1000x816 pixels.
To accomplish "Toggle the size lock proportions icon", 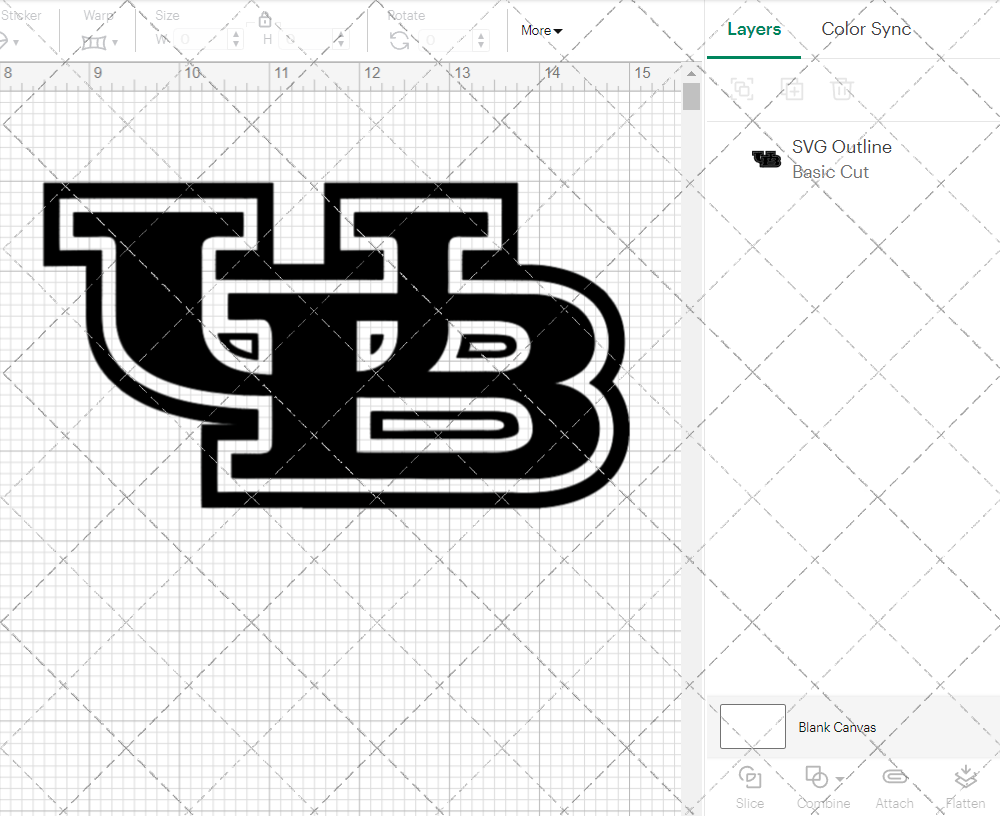I will [x=265, y=19].
